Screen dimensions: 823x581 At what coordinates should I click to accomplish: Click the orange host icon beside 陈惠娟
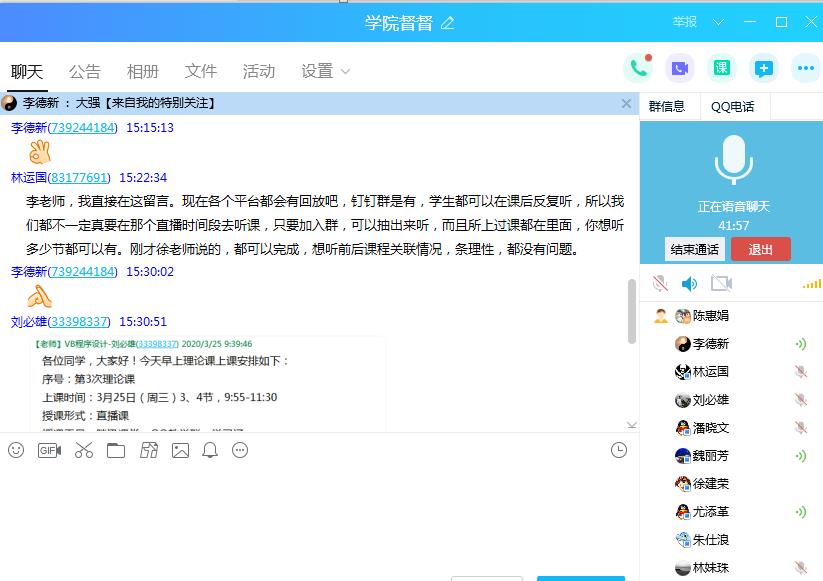point(661,315)
